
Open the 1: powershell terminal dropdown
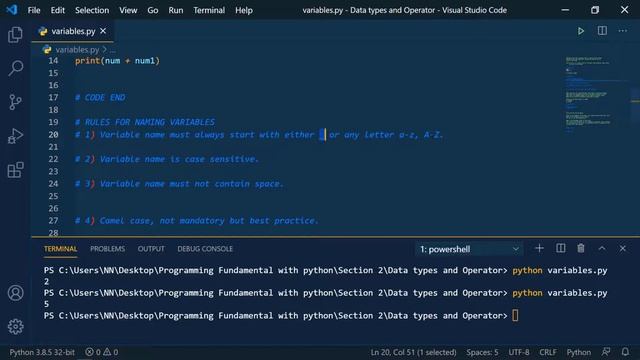(469, 249)
